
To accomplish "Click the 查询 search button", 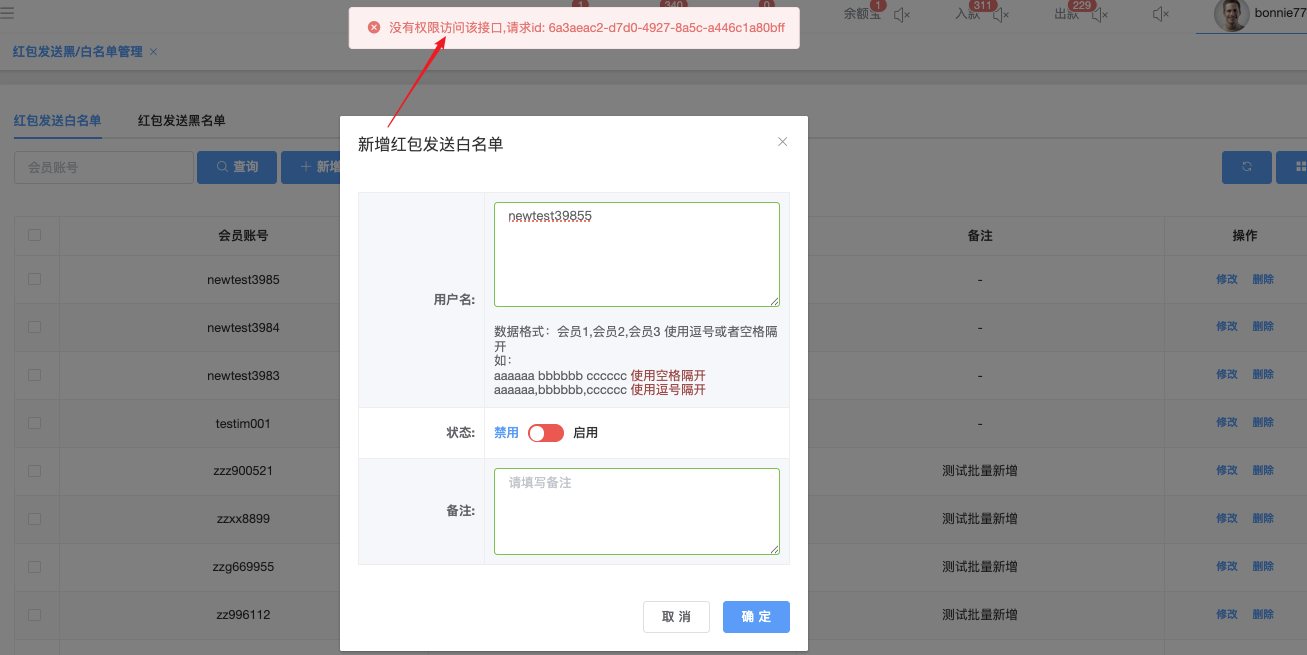I will point(237,167).
